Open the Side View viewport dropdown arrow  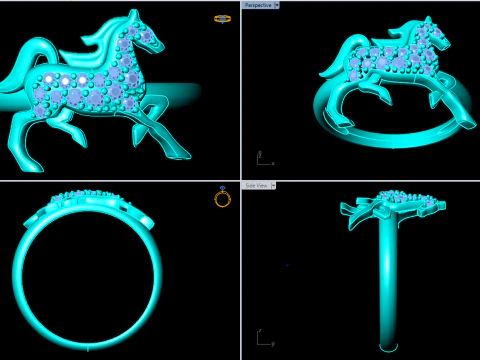(x=273, y=185)
